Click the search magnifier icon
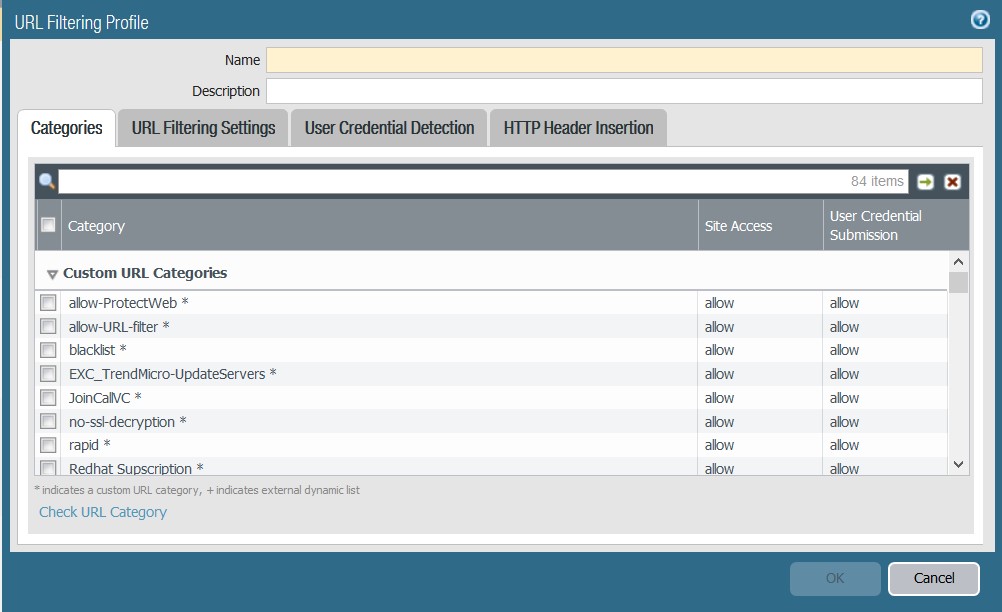The image size is (1002, 612). [x=46, y=181]
